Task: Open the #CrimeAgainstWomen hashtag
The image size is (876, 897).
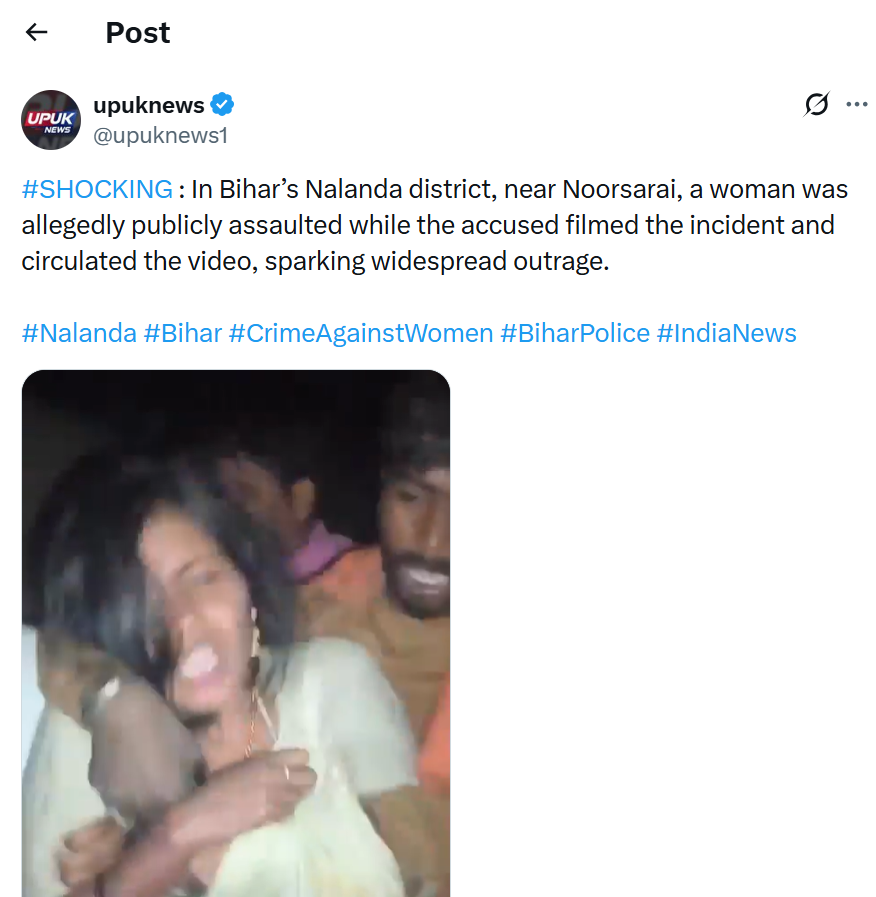Action: pos(361,333)
